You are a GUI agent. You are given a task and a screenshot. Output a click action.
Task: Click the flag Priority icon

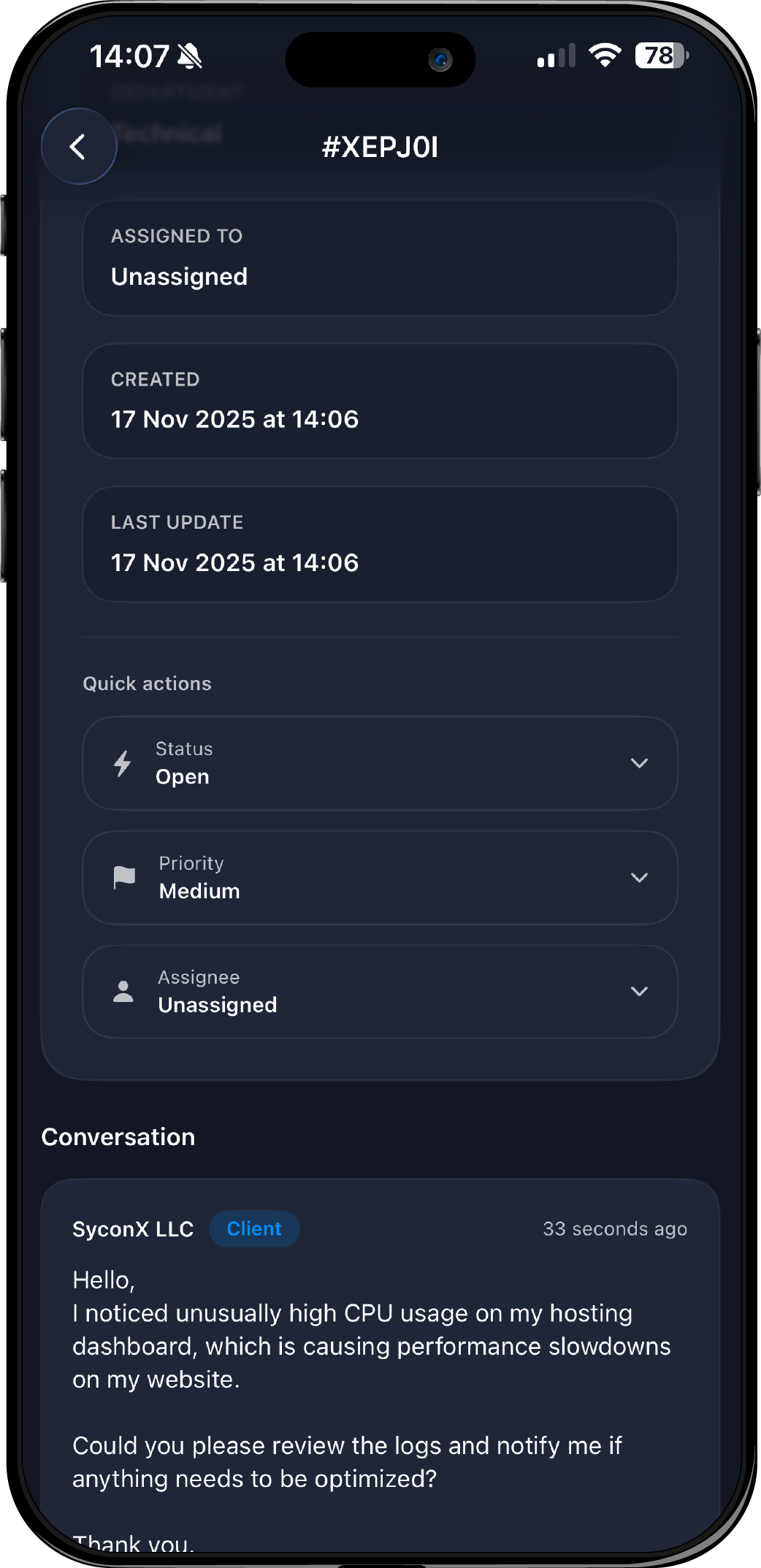[124, 877]
